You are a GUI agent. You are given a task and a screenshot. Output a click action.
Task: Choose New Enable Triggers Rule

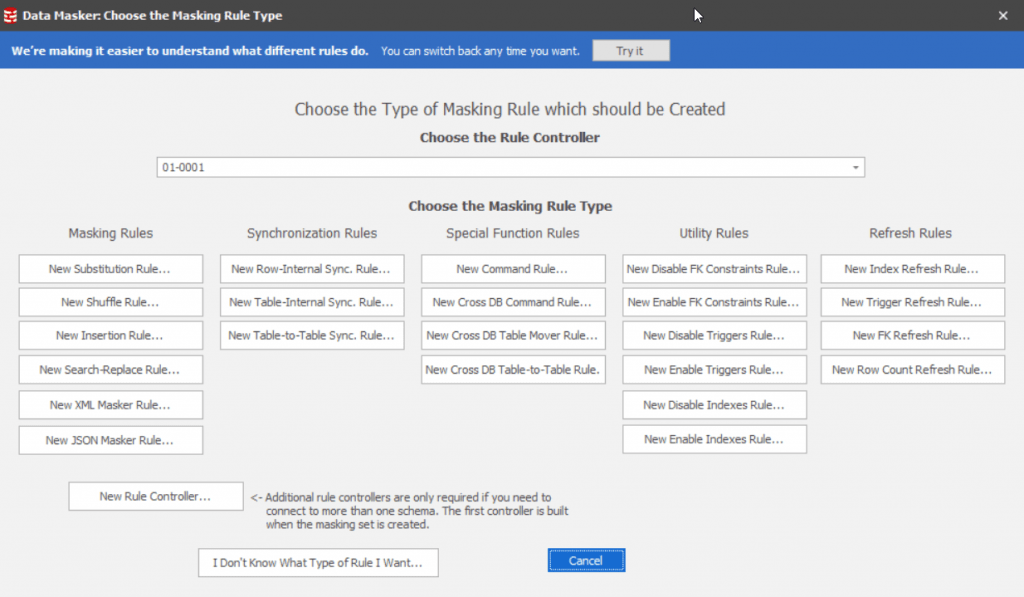coord(714,370)
